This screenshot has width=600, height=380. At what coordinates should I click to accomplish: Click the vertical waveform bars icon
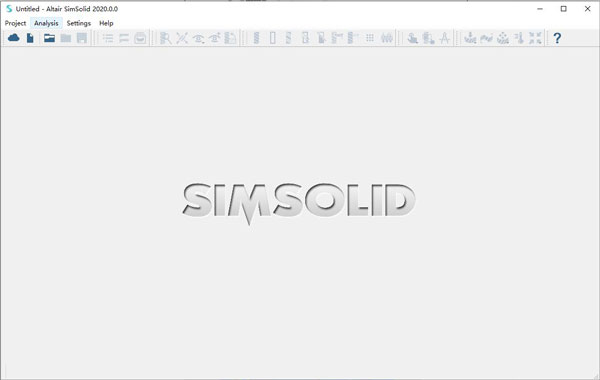pyautogui.click(x=387, y=38)
